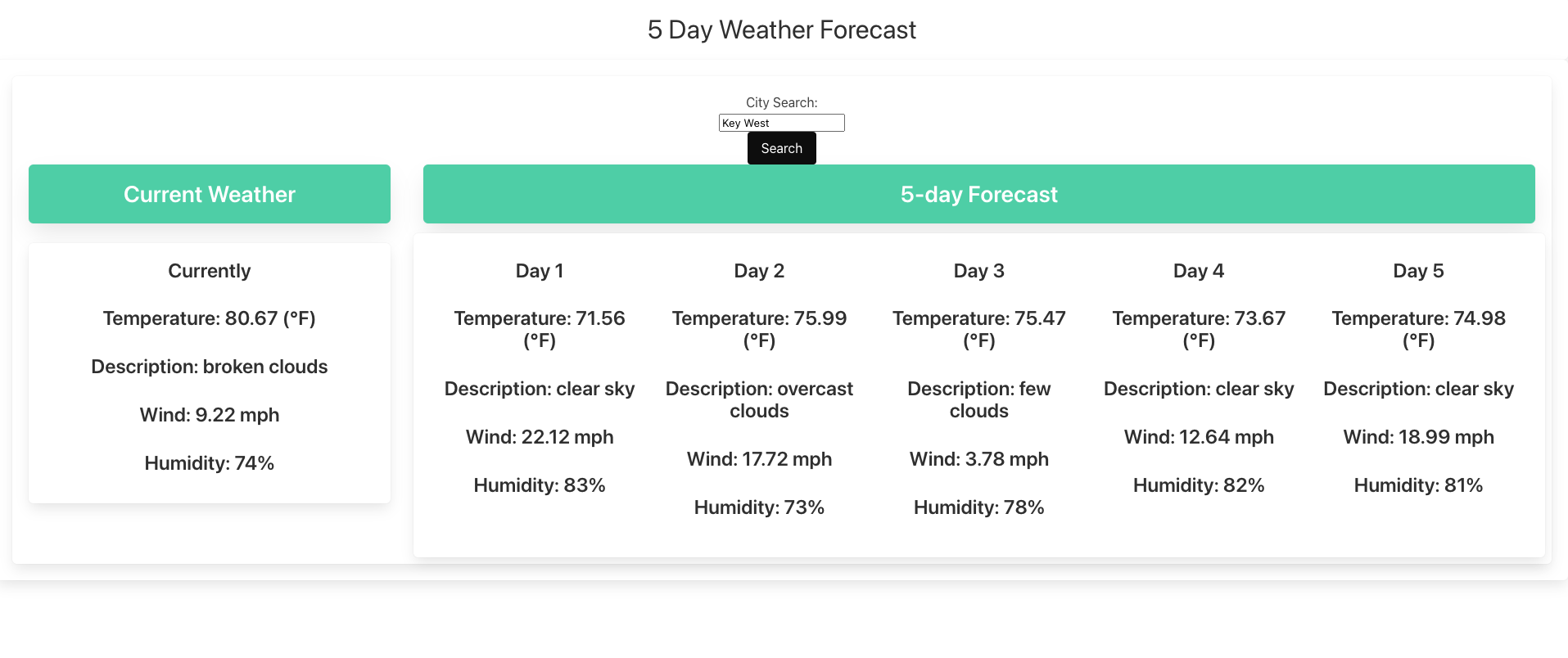Click the City Search label text
The width and height of the screenshot is (1568, 658).
(780, 101)
